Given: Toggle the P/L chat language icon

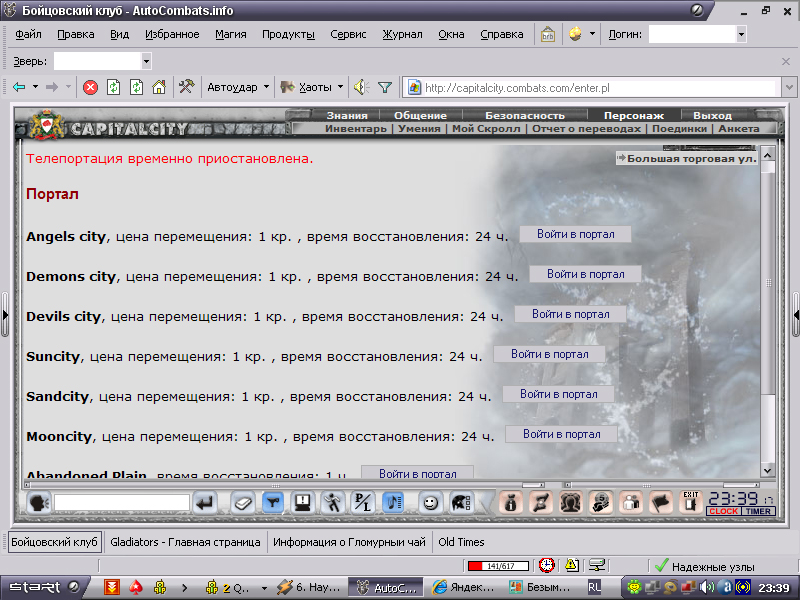Looking at the screenshot, I should tap(363, 503).
